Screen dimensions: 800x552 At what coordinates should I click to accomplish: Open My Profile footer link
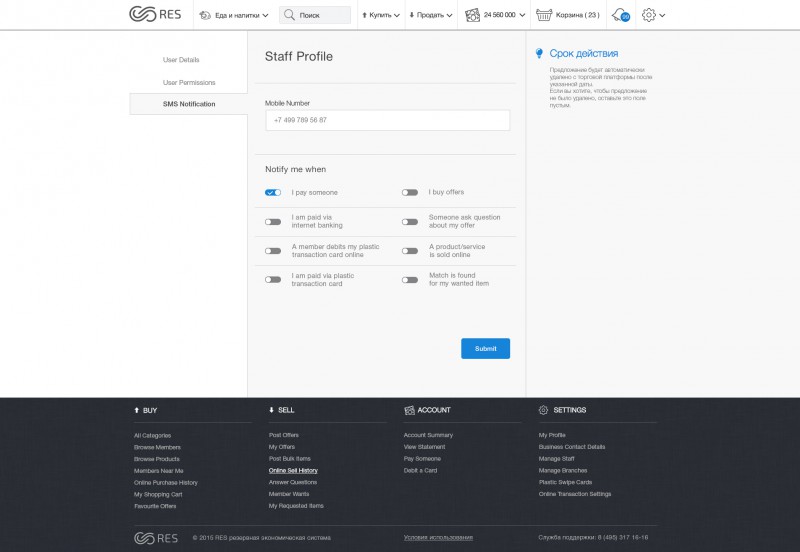coord(552,435)
